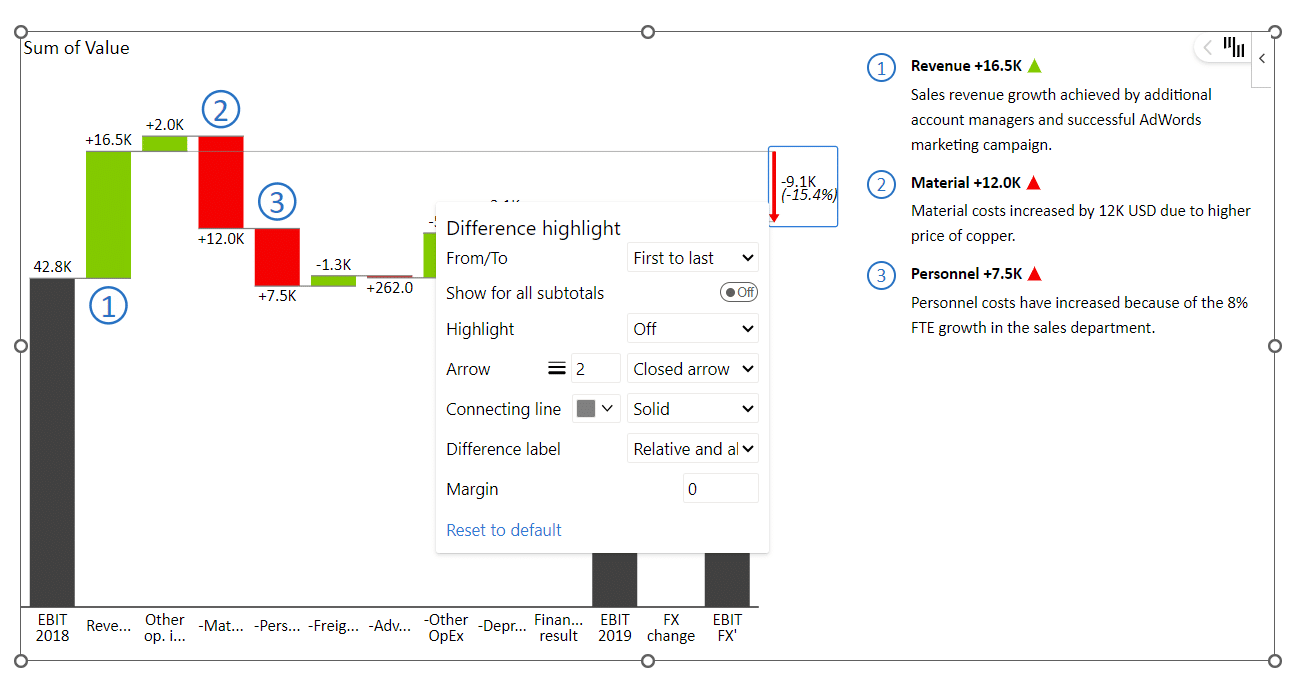Image resolution: width=1303 pixels, height=685 pixels.
Task: Select comment marker 1 on the EBIT 2018 bar
Action: click(108, 306)
